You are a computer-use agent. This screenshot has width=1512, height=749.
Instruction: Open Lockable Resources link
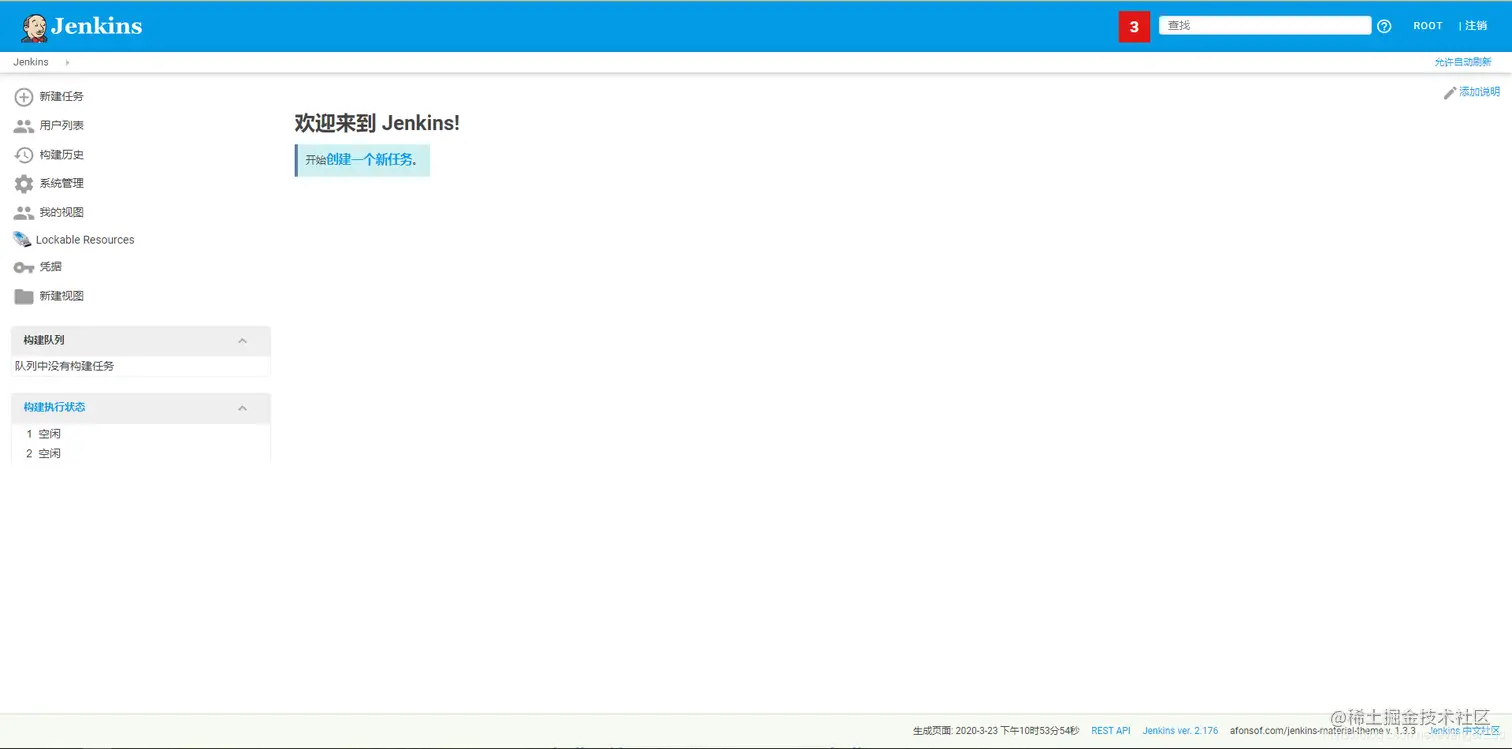click(85, 240)
